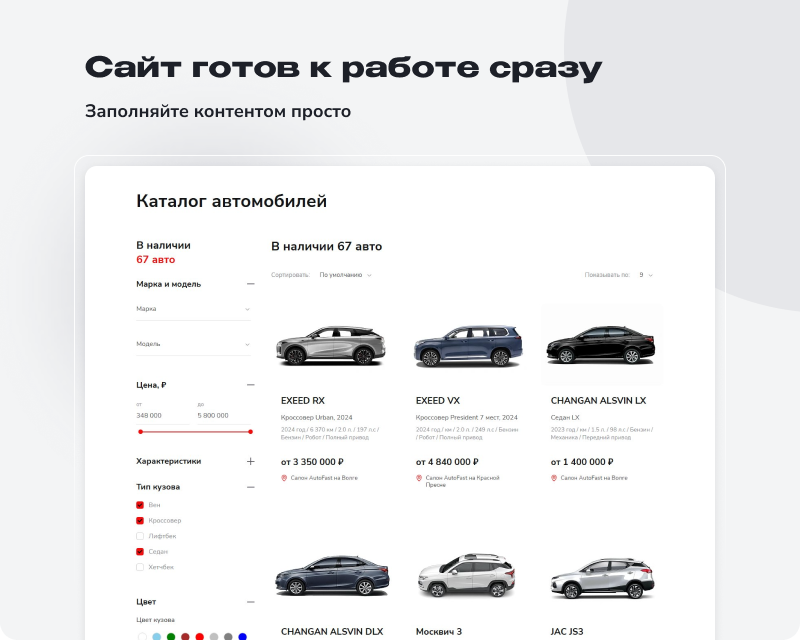
Task: Click the price от 3 350 000 ₽
Action: [312, 462]
